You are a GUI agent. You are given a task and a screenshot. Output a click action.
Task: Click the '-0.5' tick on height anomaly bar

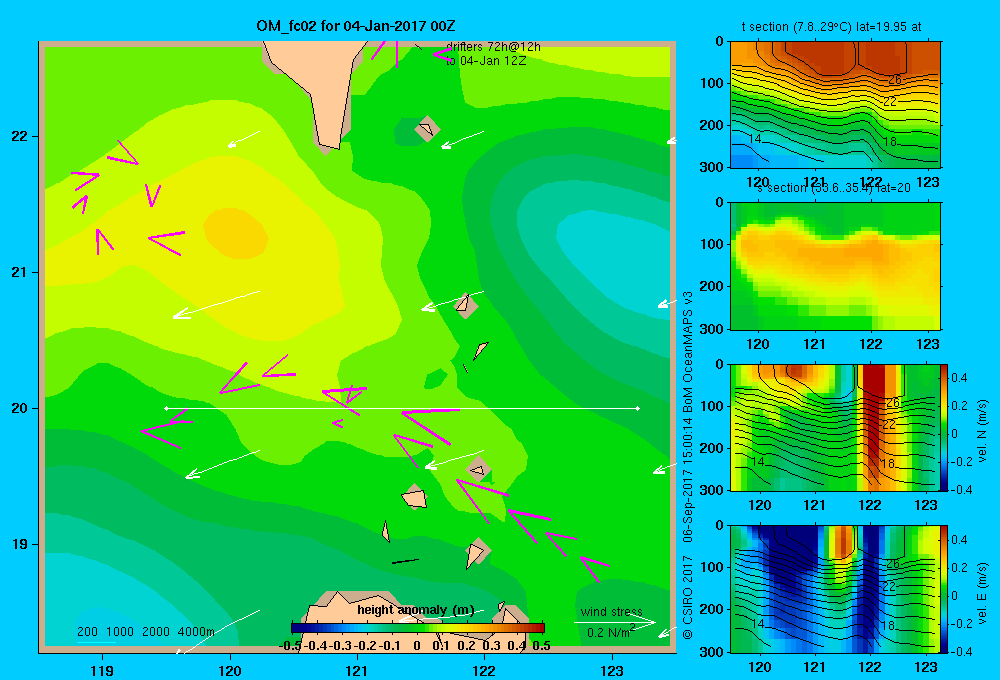click(x=290, y=646)
